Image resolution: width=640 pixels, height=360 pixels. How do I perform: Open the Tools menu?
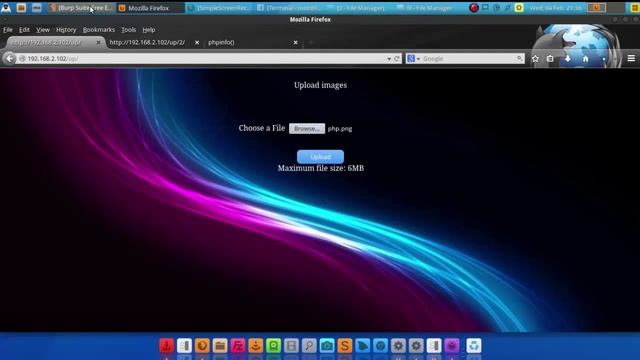point(129,30)
